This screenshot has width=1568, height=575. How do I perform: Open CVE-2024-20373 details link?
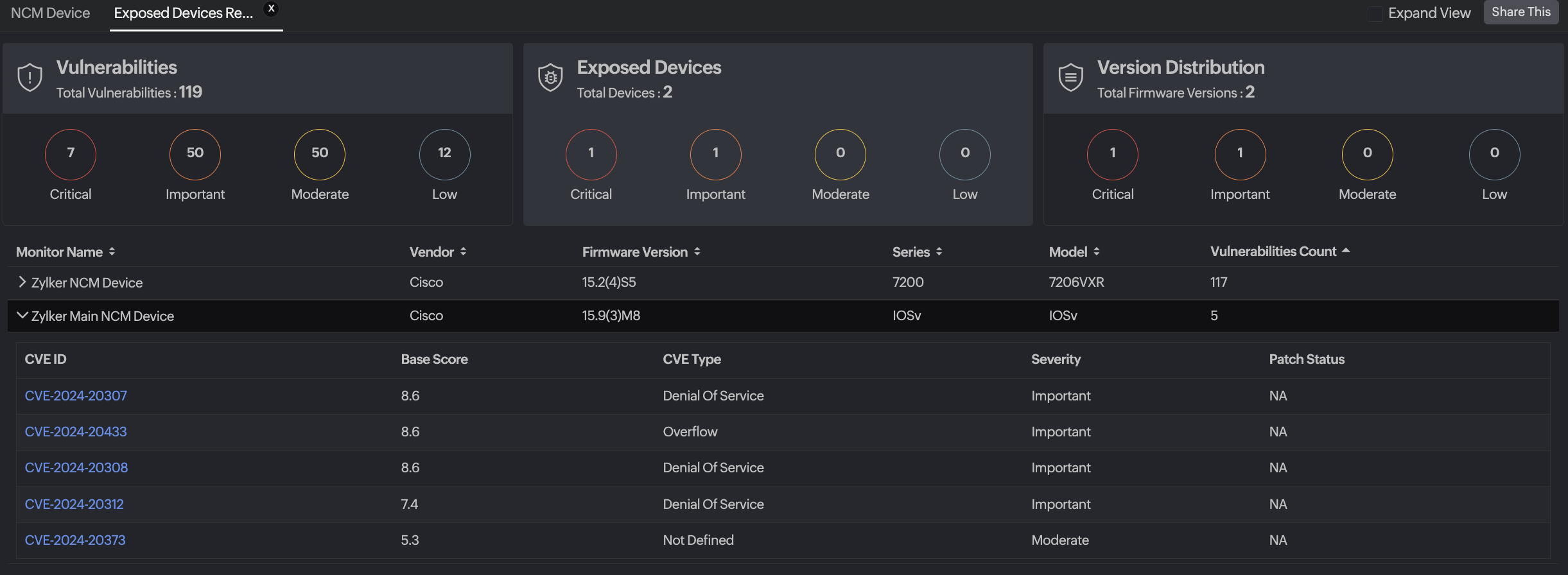(75, 540)
